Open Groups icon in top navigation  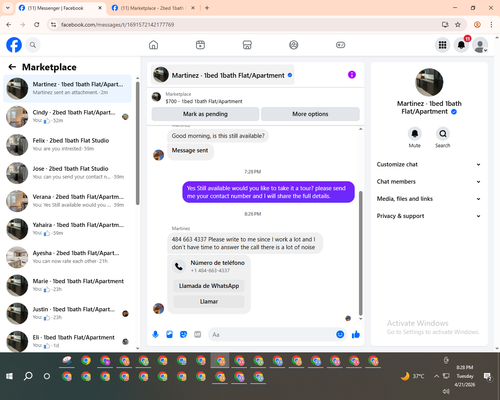(294, 45)
